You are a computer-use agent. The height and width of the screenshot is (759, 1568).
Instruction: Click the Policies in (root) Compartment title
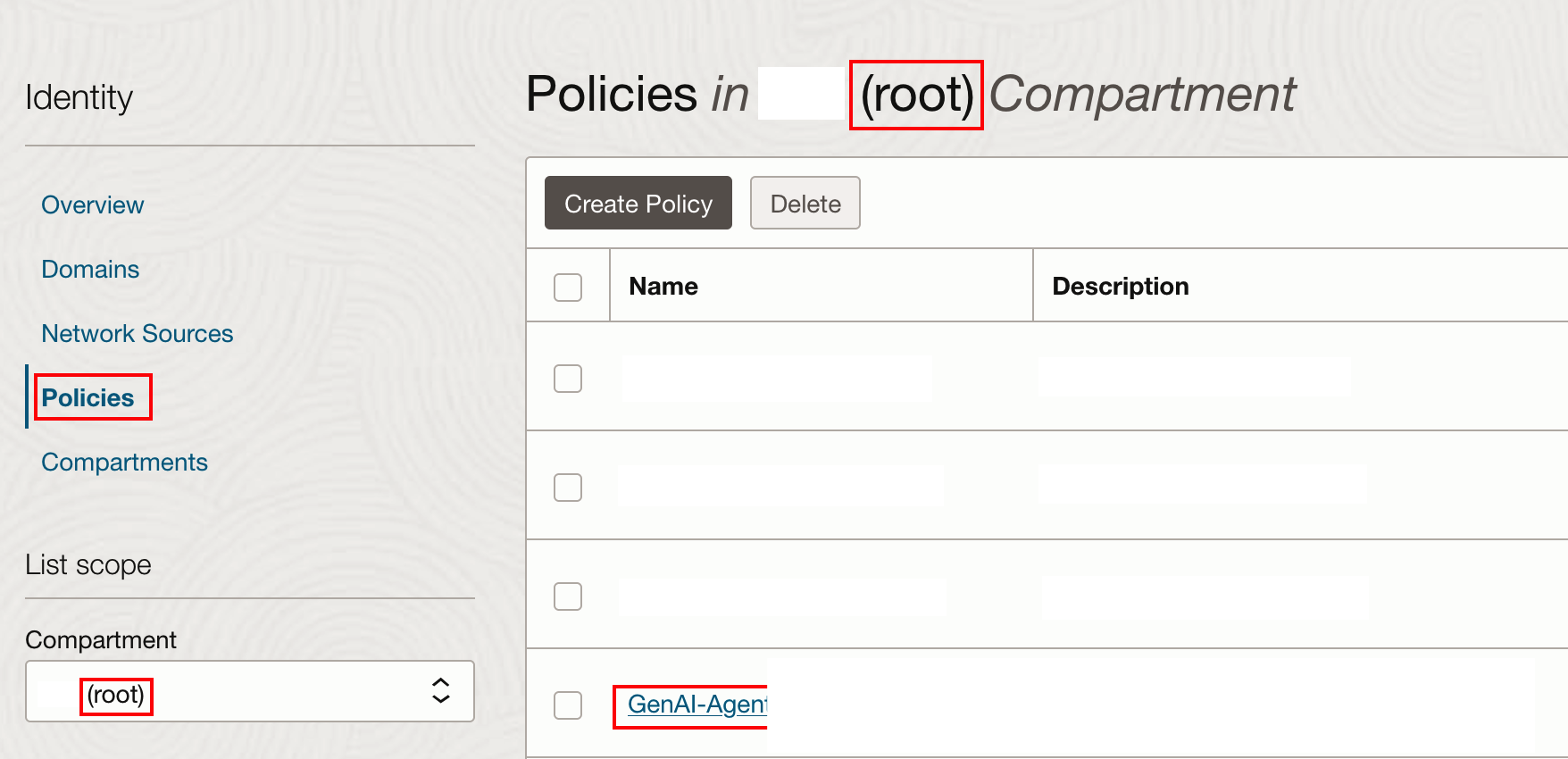point(911,94)
